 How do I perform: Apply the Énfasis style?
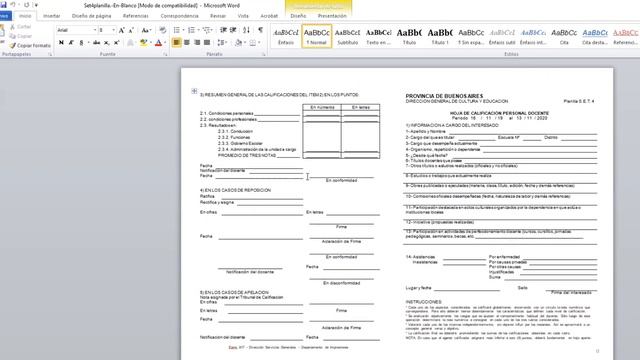286,36
